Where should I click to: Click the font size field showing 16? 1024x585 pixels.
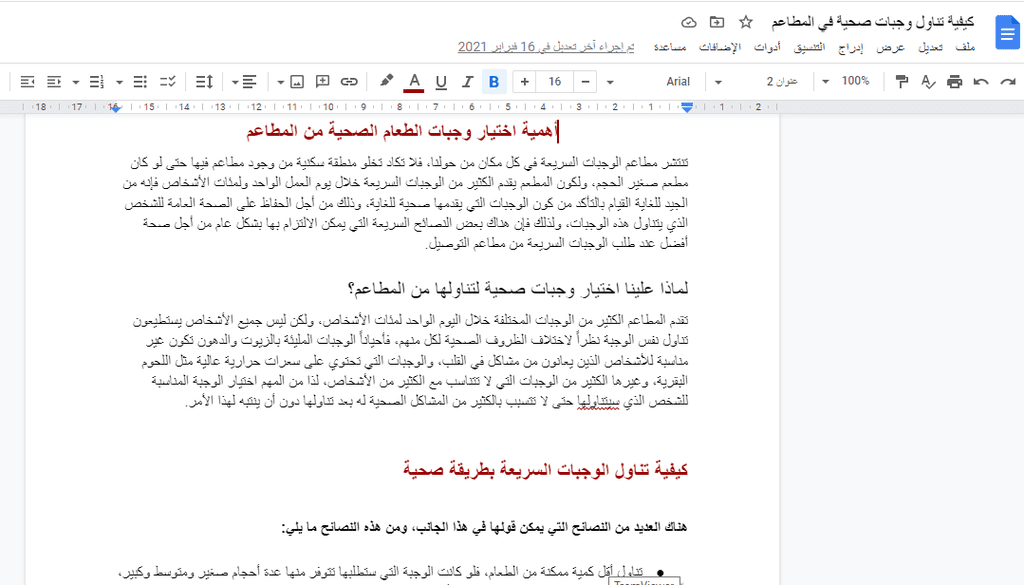pos(554,82)
